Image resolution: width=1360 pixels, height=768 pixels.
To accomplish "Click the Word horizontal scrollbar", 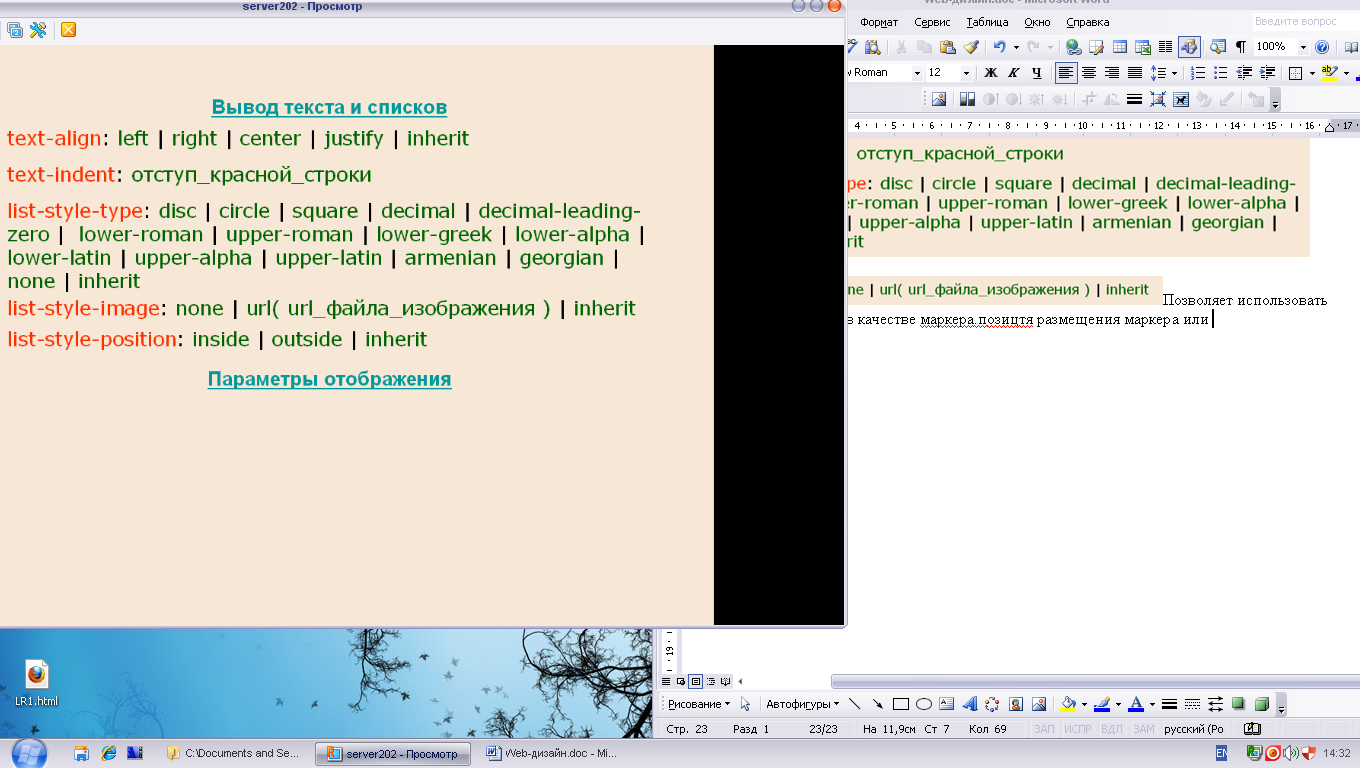I will tap(1095, 681).
